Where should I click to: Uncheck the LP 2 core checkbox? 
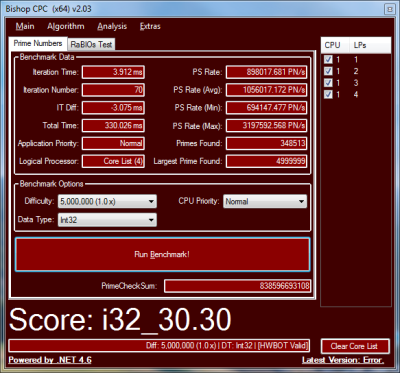[328, 71]
